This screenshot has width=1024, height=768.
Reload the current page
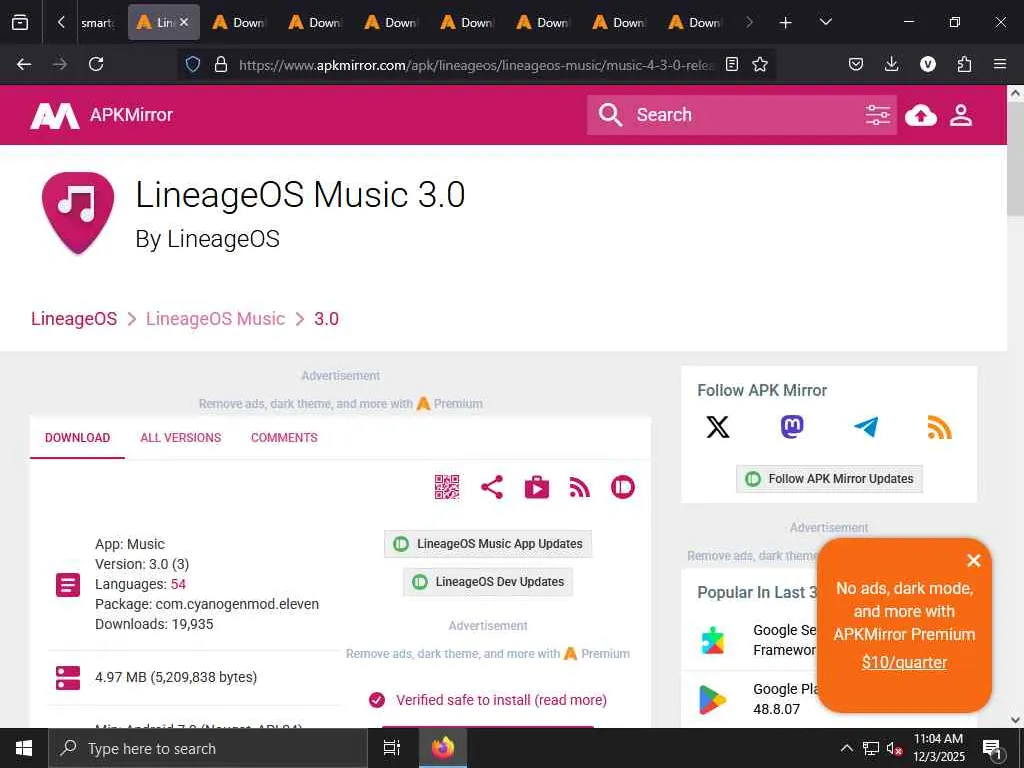[96, 64]
